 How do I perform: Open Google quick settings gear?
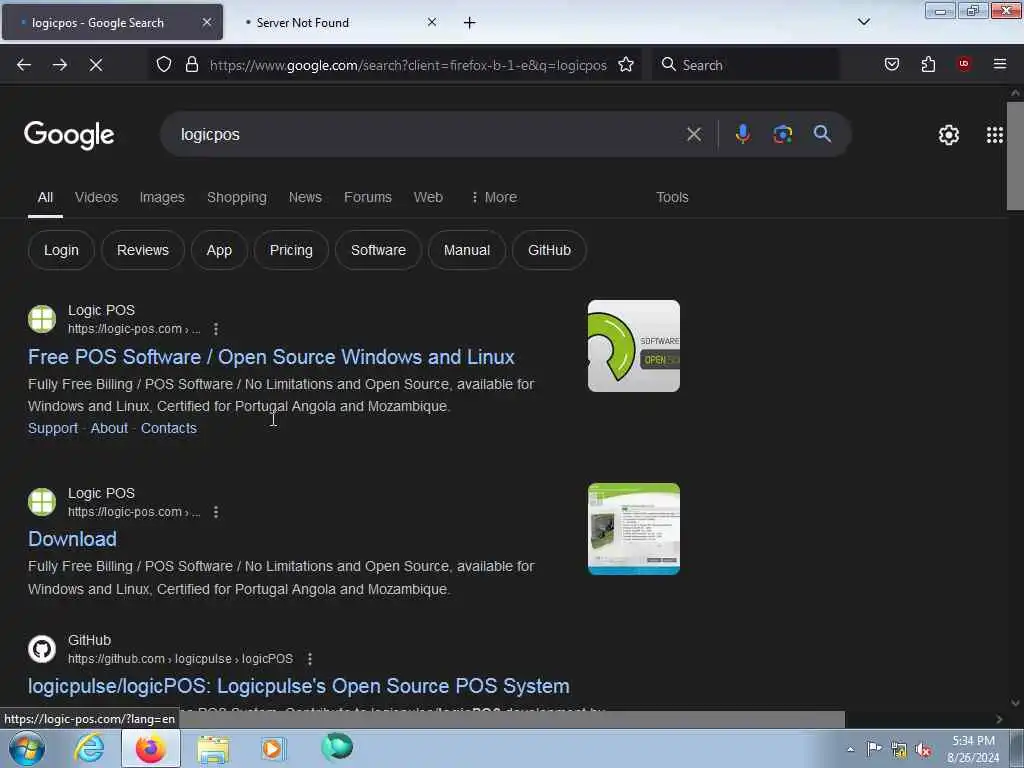948,135
